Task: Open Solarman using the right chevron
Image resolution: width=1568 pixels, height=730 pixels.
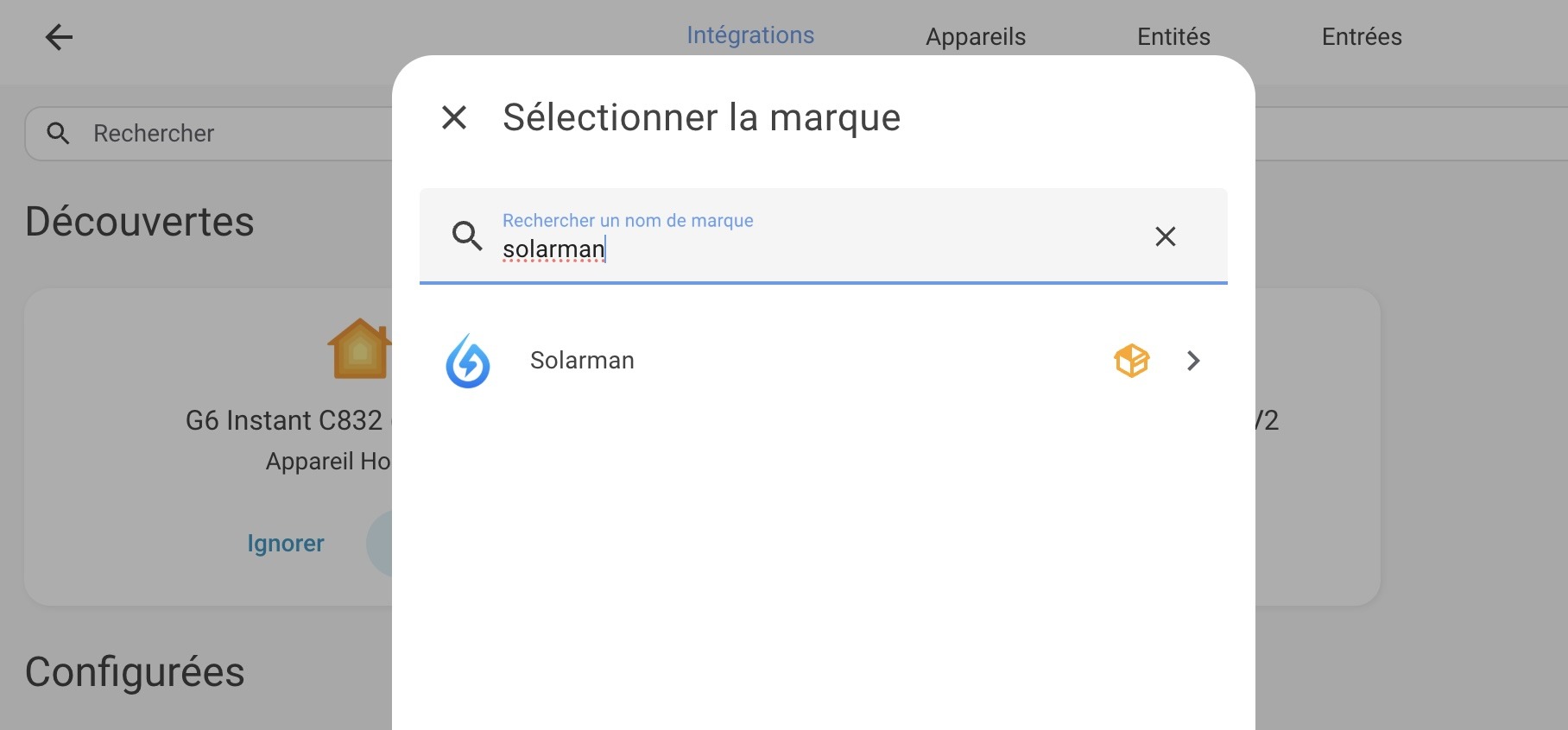Action: (1193, 361)
